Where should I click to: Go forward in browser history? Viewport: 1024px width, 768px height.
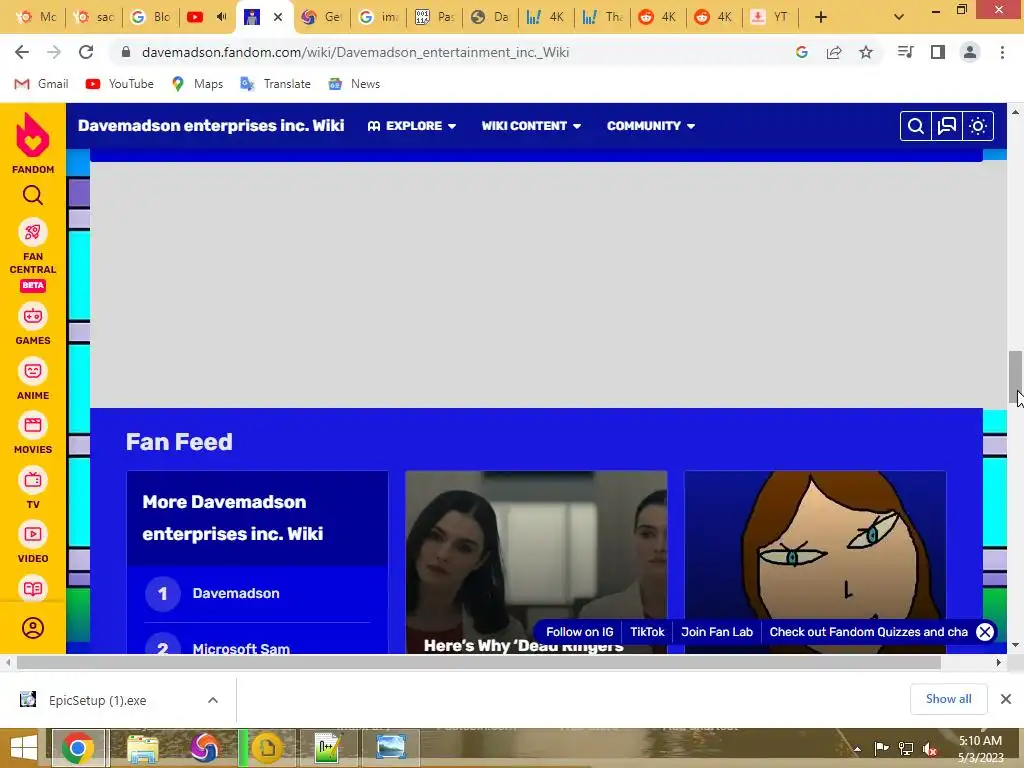click(x=54, y=52)
